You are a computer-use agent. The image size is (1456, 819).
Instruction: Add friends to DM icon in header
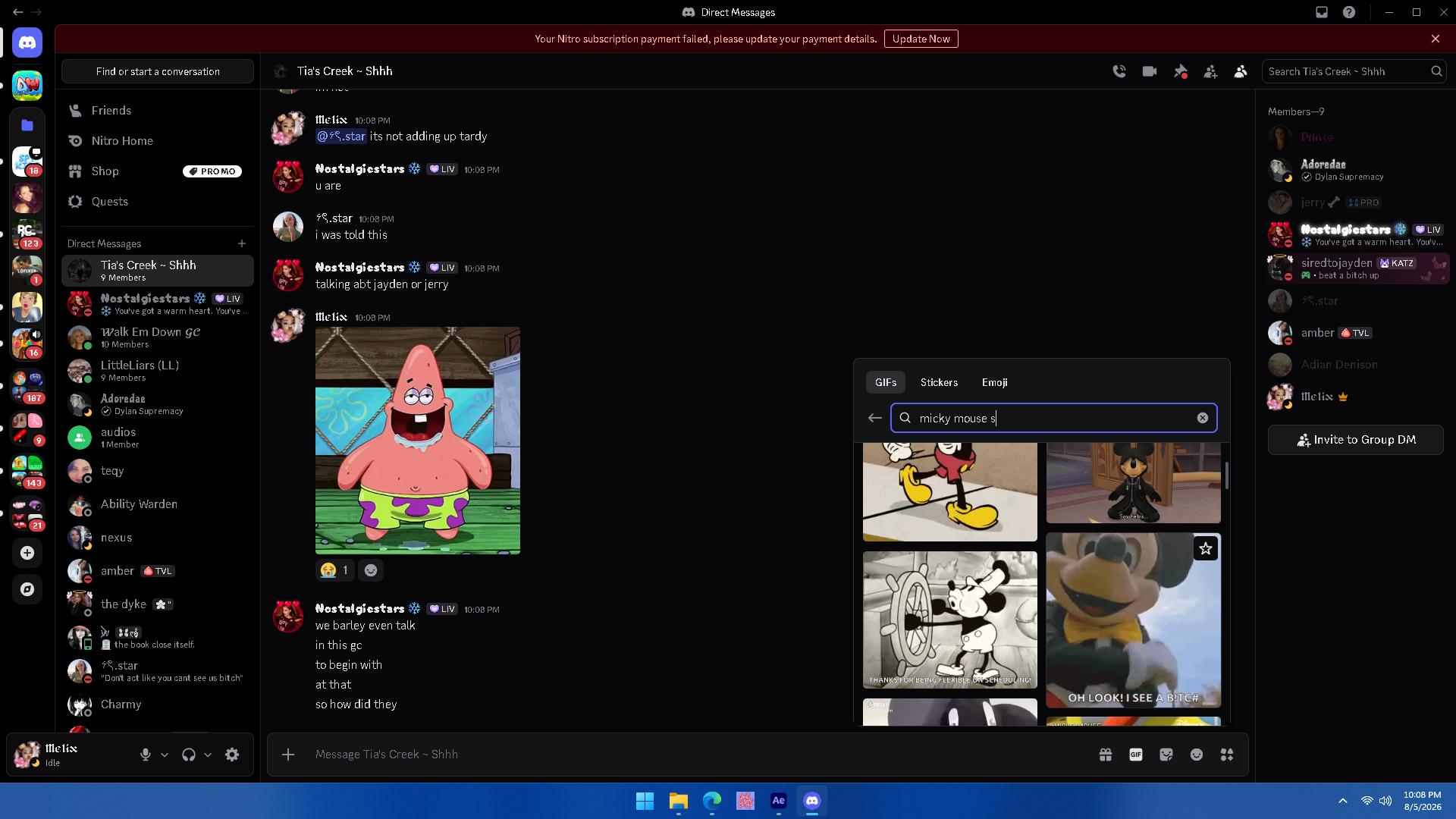[x=1210, y=71]
